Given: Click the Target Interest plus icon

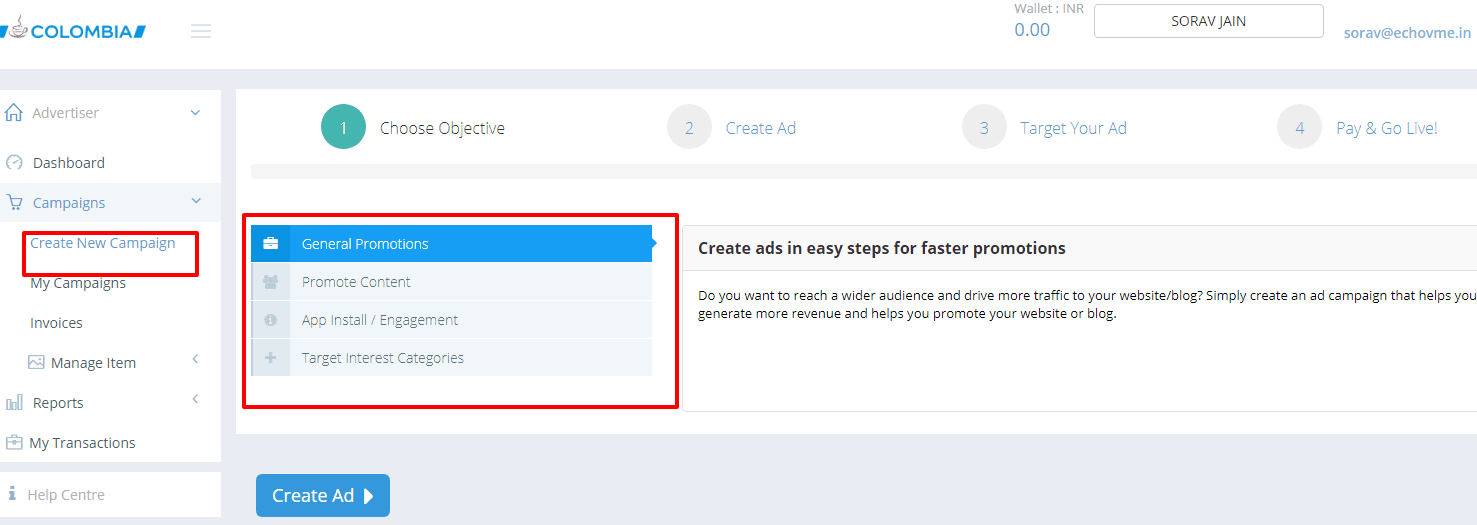Looking at the screenshot, I should [271, 358].
